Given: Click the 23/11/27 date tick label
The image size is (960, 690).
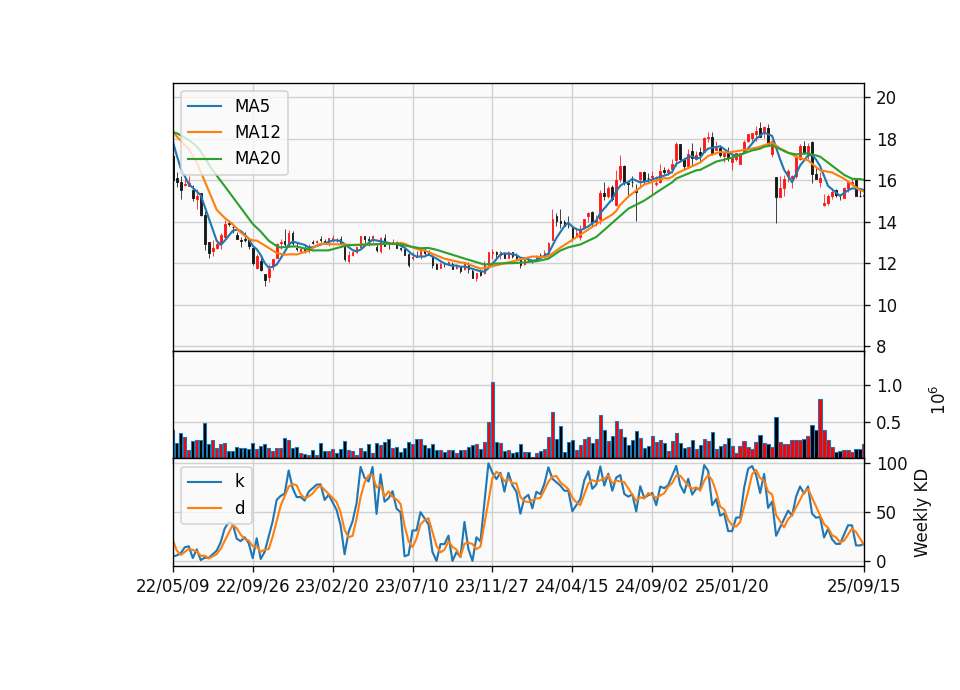Looking at the screenshot, I should (x=492, y=586).
